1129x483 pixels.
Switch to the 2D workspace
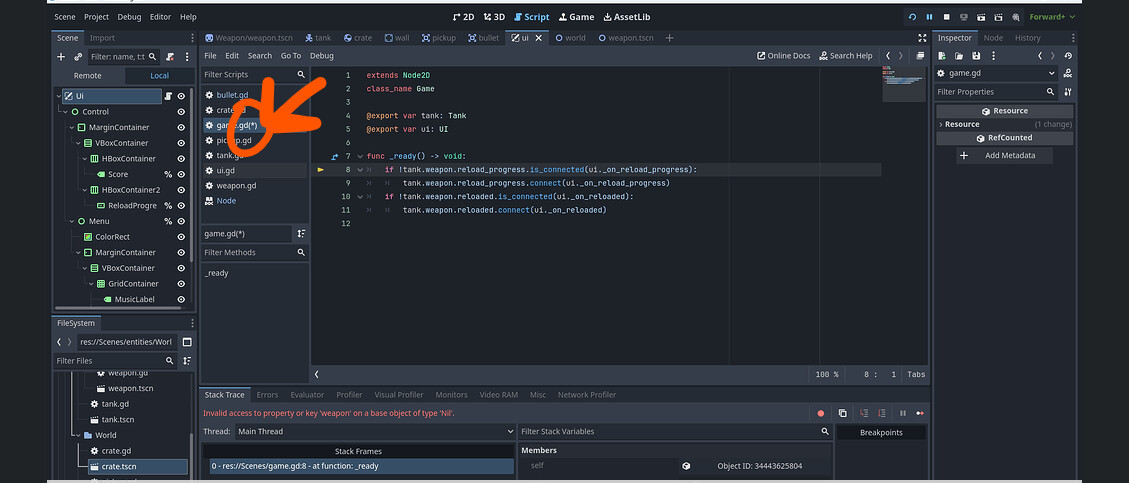pos(463,17)
